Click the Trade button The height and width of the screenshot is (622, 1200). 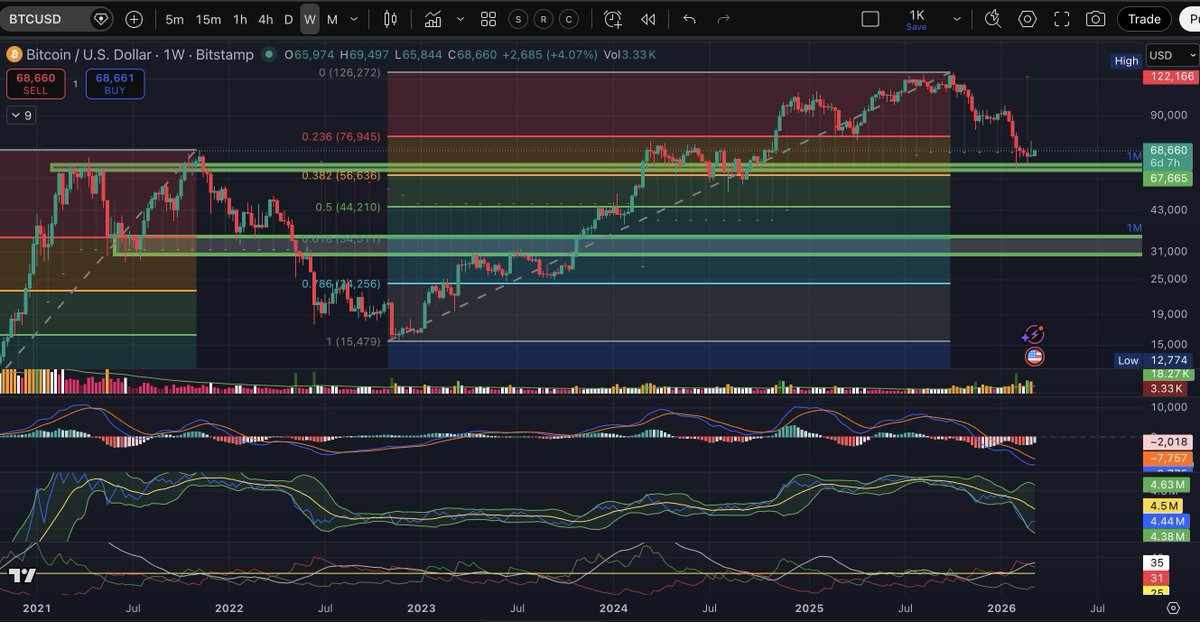click(x=1144, y=19)
